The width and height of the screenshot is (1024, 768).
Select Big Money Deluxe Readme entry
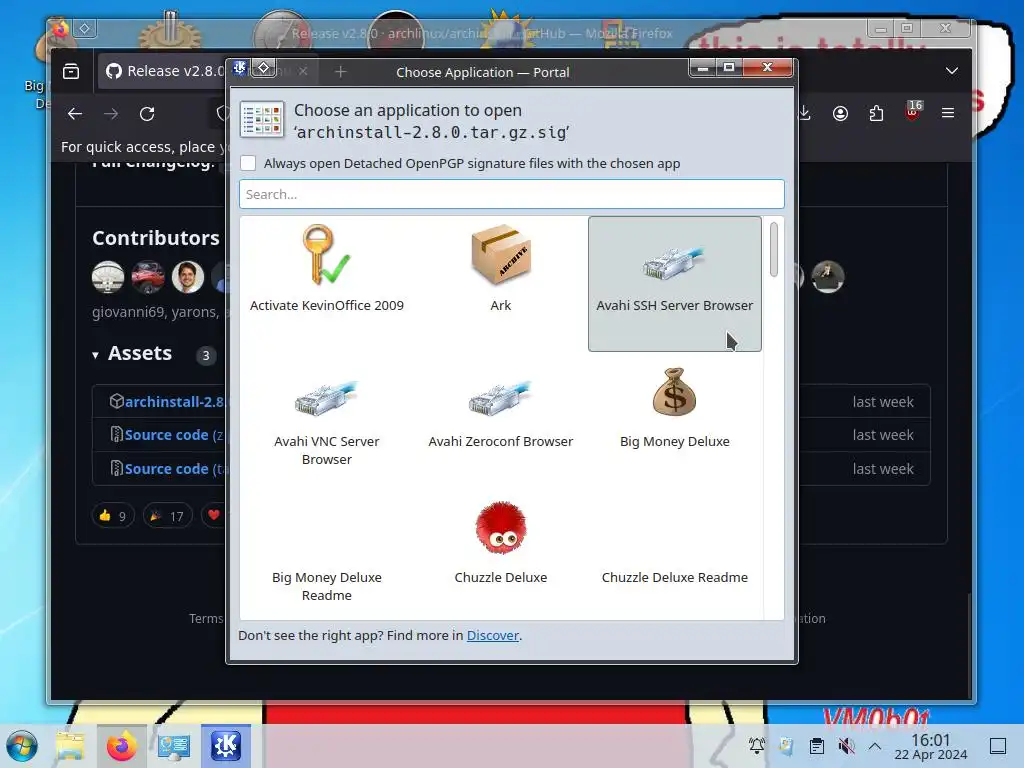327,556
